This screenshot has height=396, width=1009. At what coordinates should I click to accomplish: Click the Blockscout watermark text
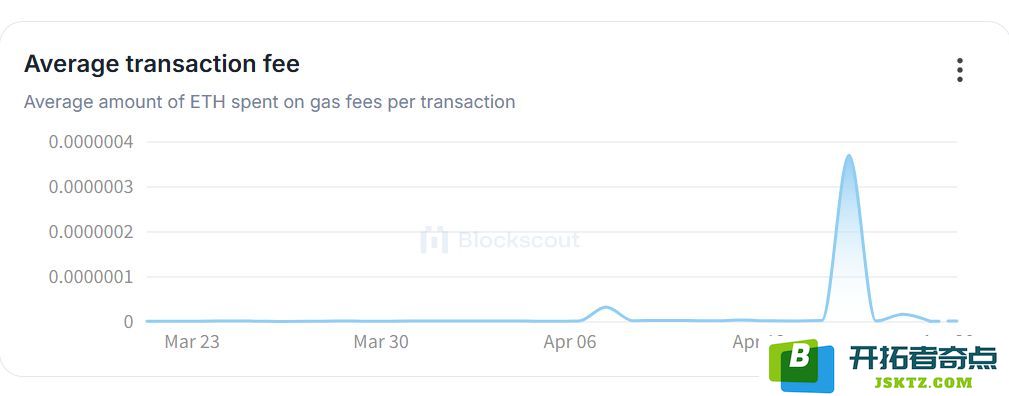coord(519,240)
